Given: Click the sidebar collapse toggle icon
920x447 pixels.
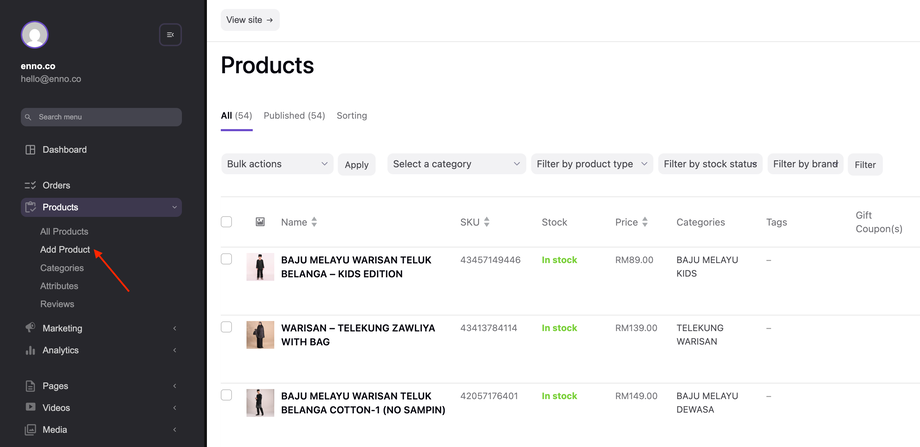Looking at the screenshot, I should [x=170, y=35].
